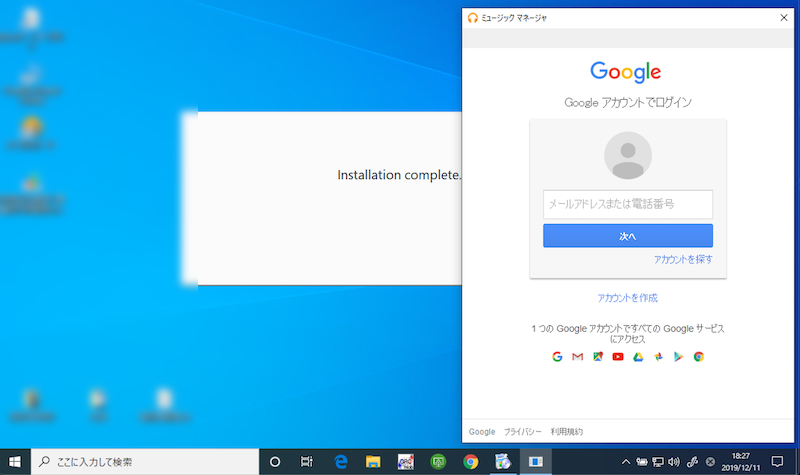Click the アカウントを探す link

pos(683,259)
